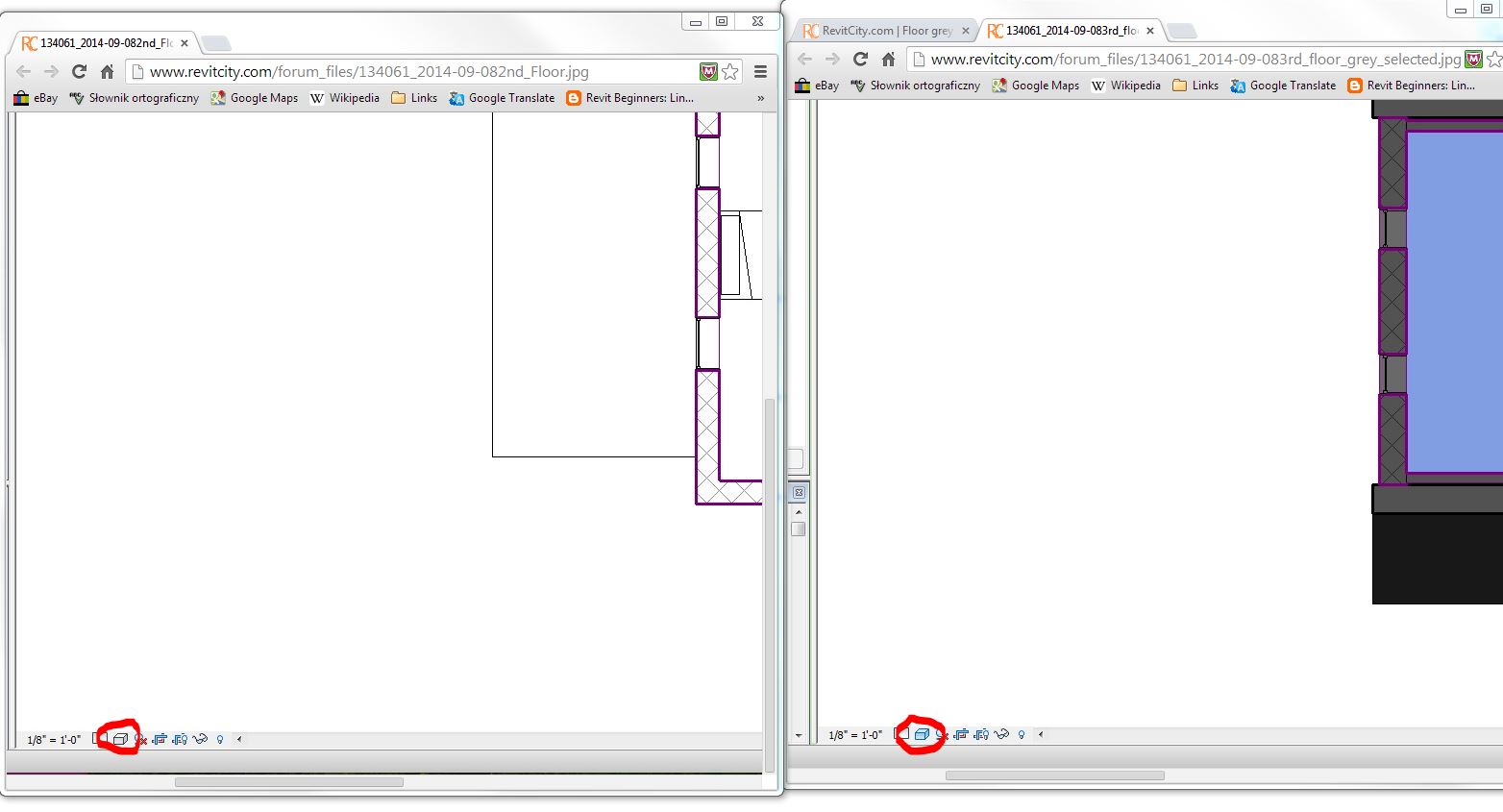Go home in the right browser window

888,59
